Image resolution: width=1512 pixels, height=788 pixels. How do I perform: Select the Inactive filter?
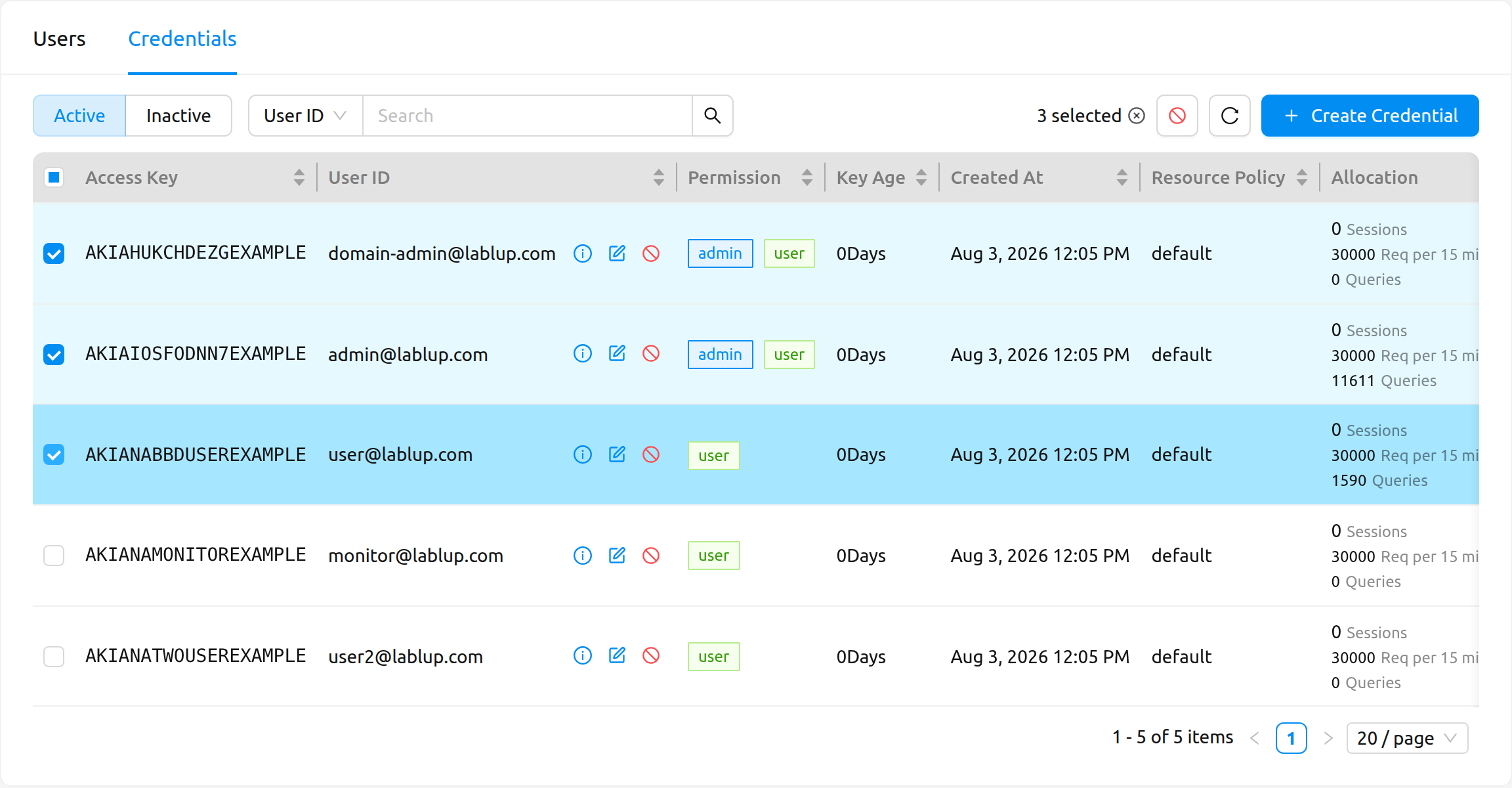tap(178, 116)
